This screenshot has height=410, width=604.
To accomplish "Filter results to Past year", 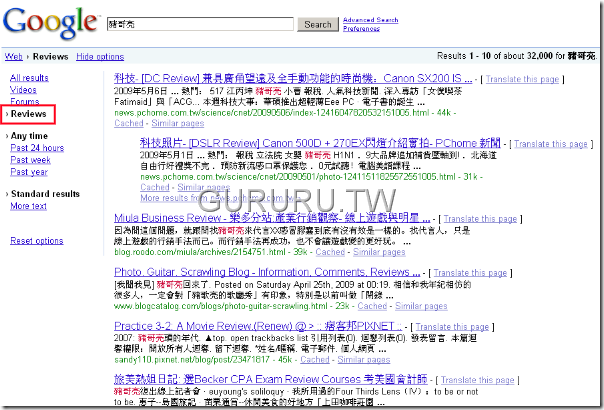I will click(x=29, y=172).
